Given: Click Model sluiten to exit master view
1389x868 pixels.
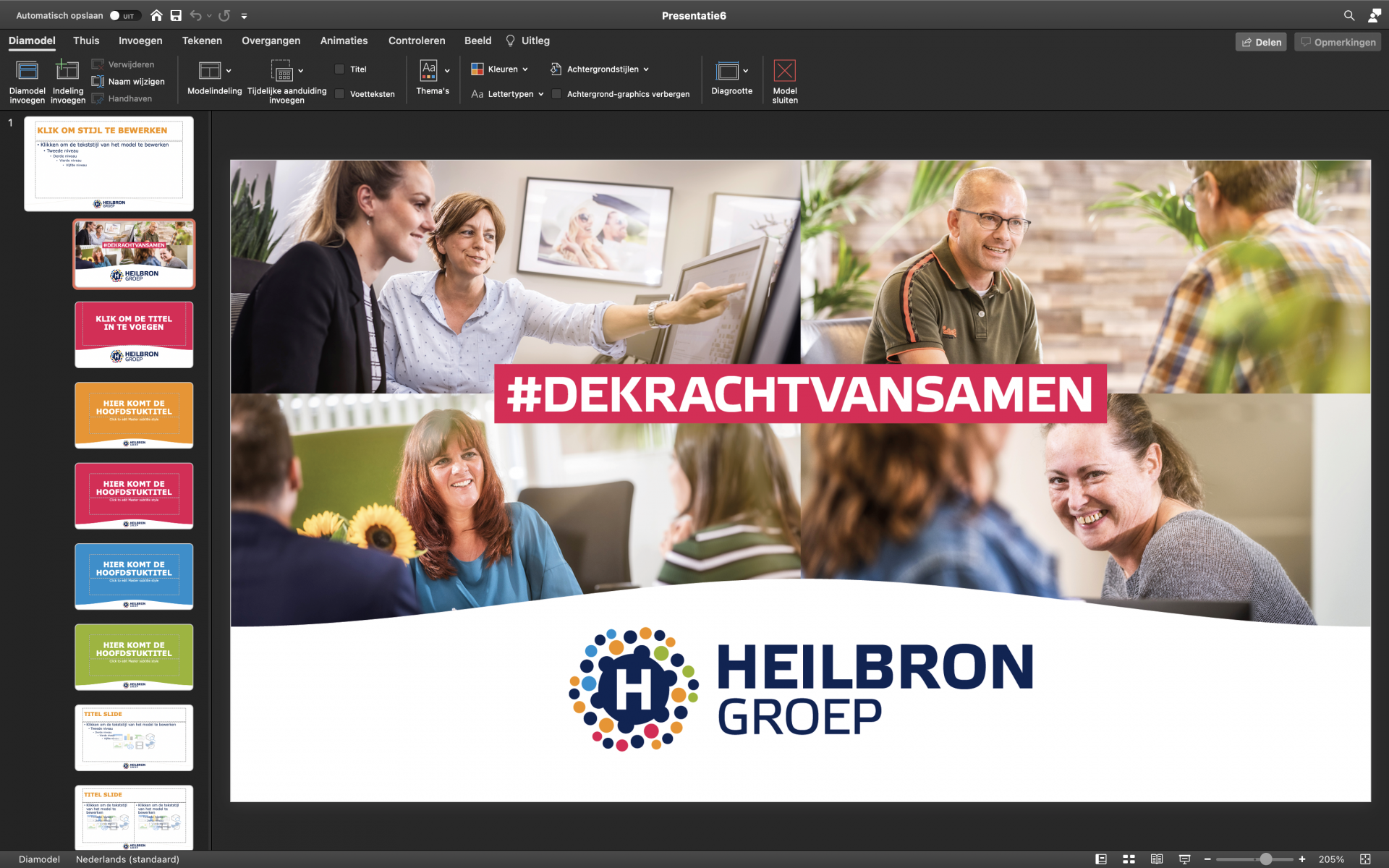Looking at the screenshot, I should 785,80.
